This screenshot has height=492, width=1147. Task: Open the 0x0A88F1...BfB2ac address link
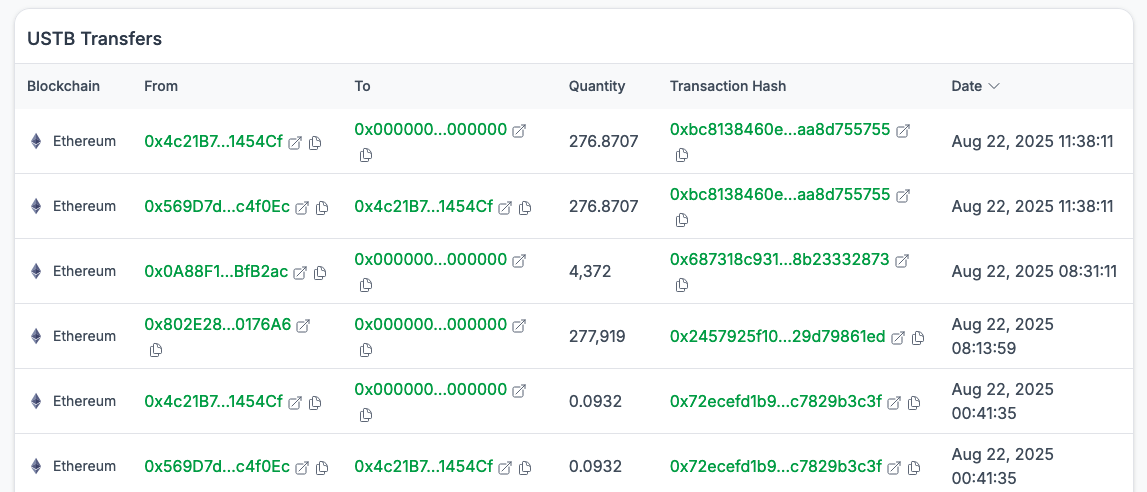(x=216, y=272)
